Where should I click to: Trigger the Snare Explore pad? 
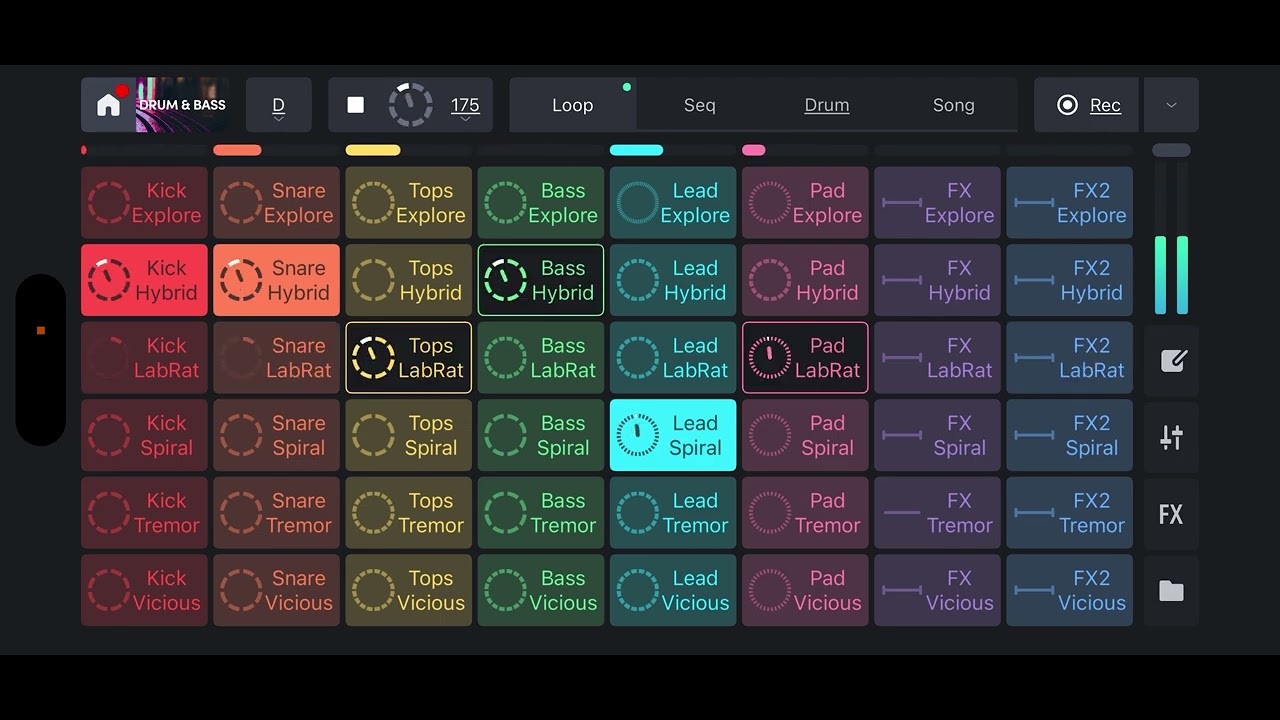click(x=276, y=203)
